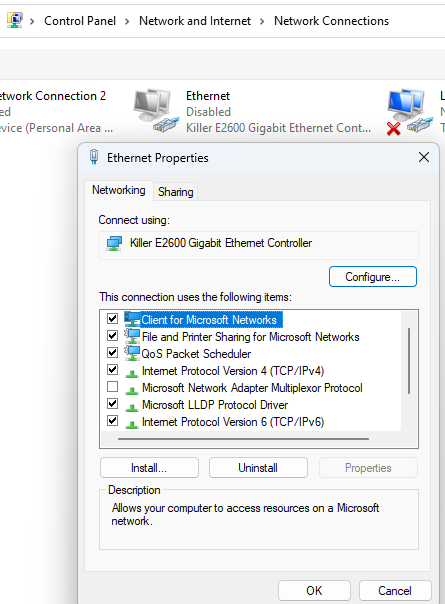Select the Client for Microsoft Networks icon
The image size is (445, 604).
click(x=132, y=319)
